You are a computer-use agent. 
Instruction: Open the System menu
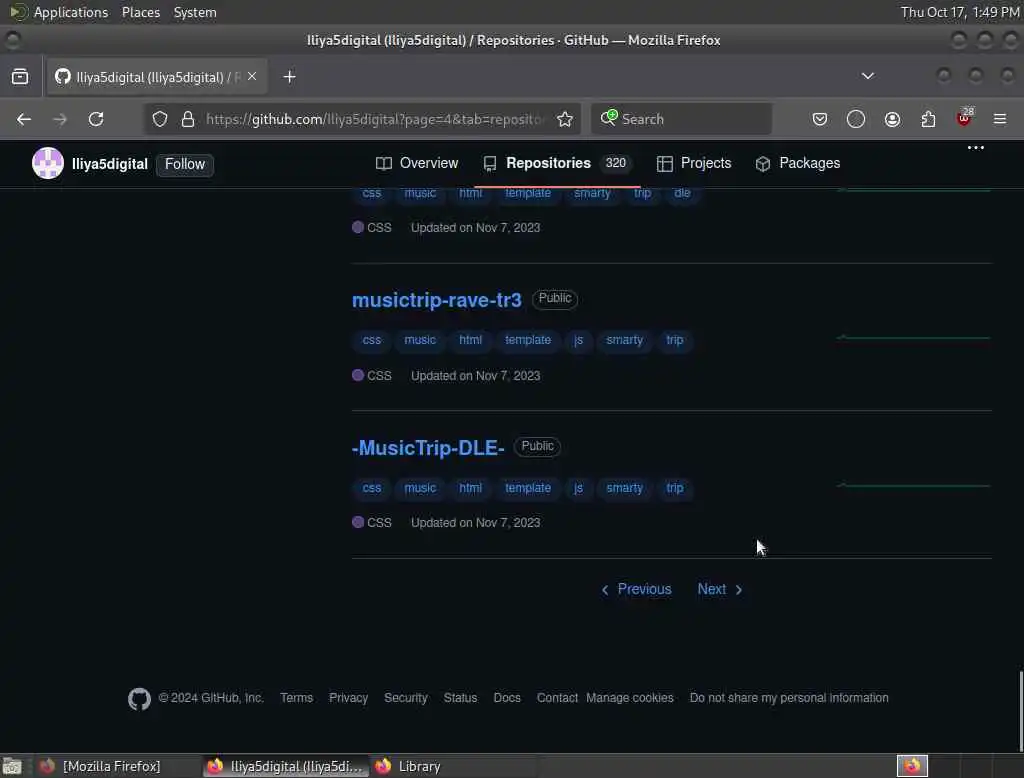tap(195, 12)
